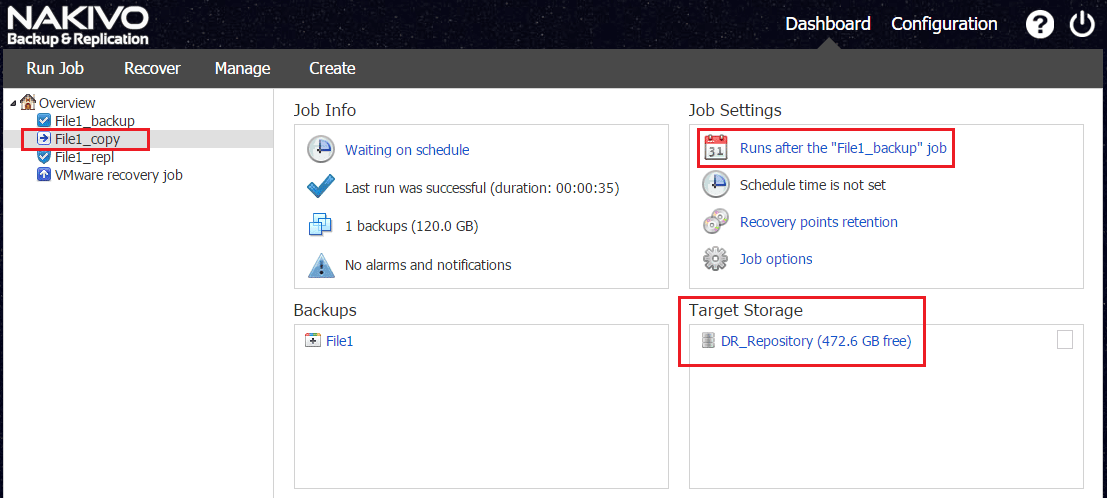Screen dimensions: 1107x498
Task: Click the DR_Repository storage icon
Action: (708, 341)
